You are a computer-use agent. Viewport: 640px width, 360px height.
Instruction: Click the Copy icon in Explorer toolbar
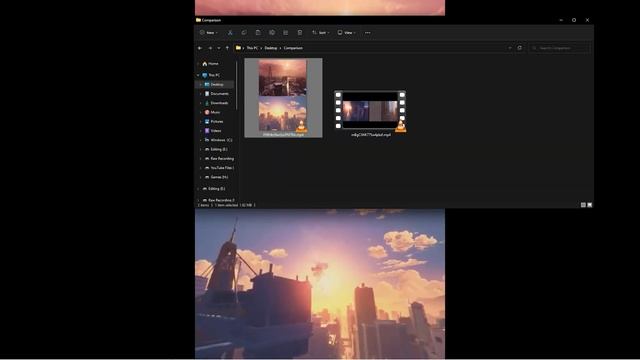(x=244, y=33)
